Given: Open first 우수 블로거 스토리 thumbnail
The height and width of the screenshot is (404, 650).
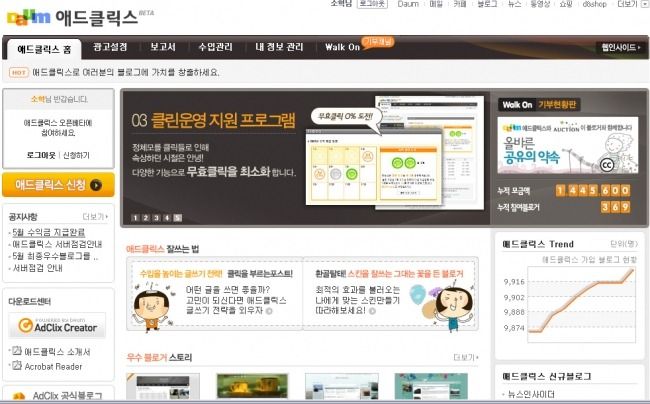Looking at the screenshot, I should pos(163,386).
